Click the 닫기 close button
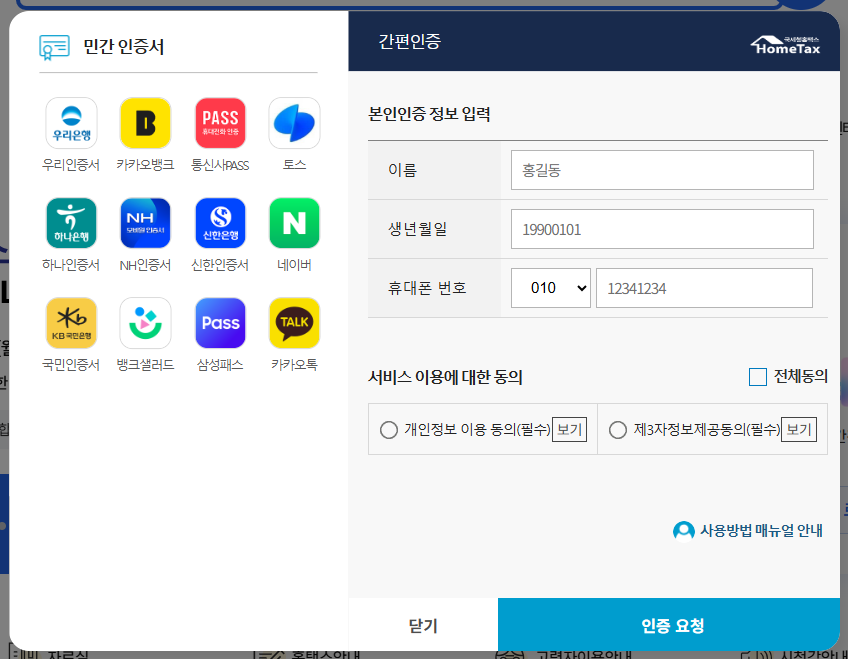 click(423, 625)
